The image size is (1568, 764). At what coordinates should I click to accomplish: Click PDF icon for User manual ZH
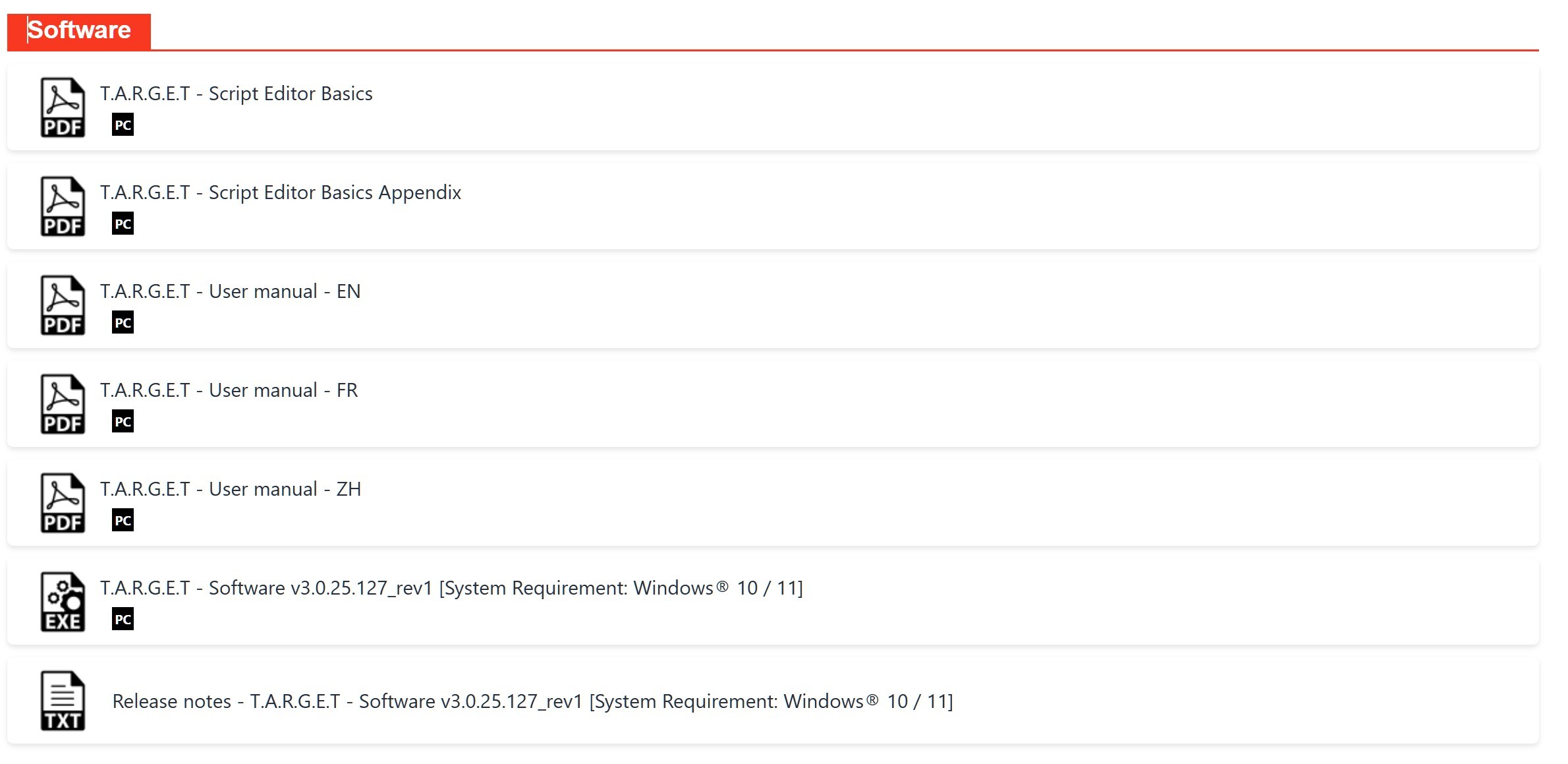63,503
